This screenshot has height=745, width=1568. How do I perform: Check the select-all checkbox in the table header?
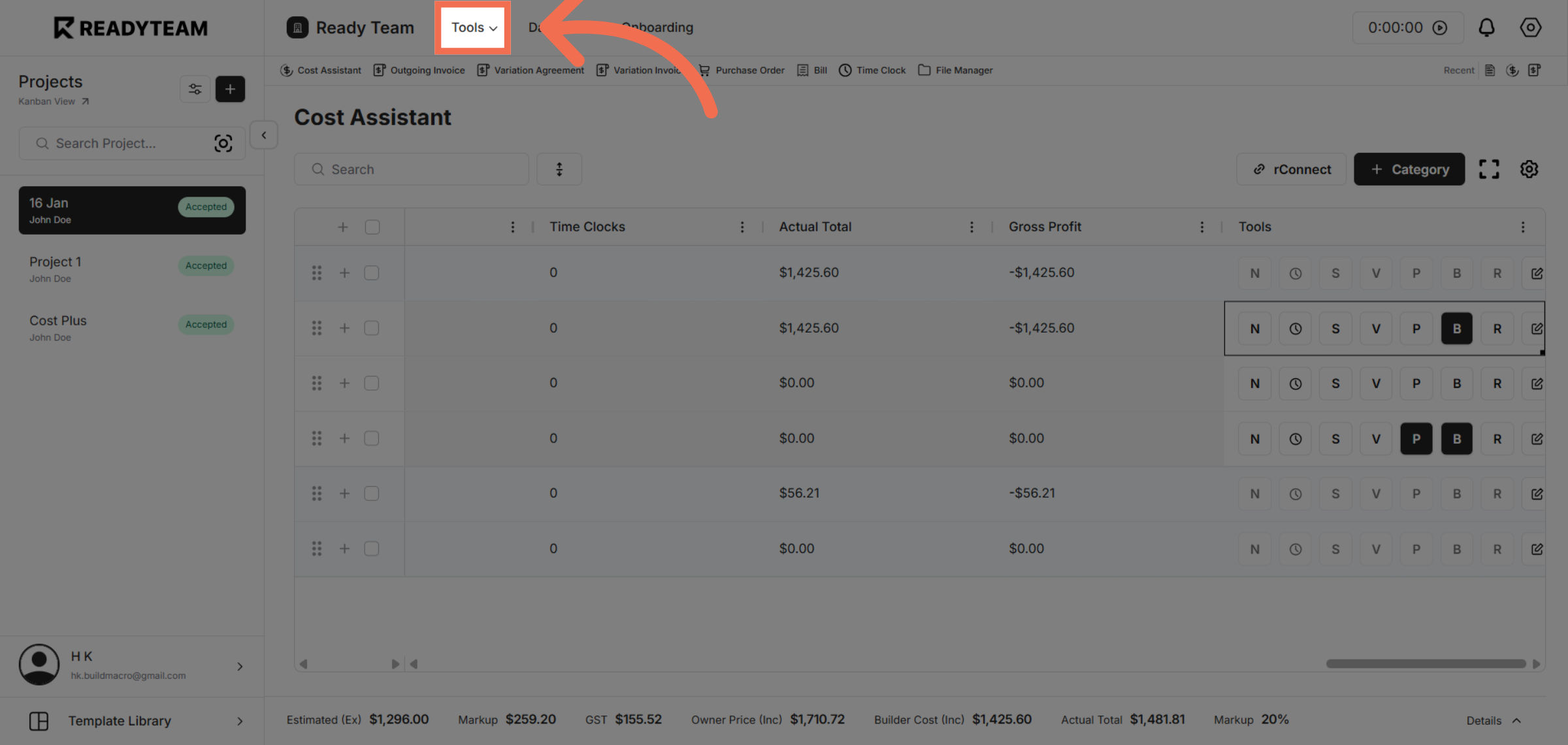click(x=372, y=227)
